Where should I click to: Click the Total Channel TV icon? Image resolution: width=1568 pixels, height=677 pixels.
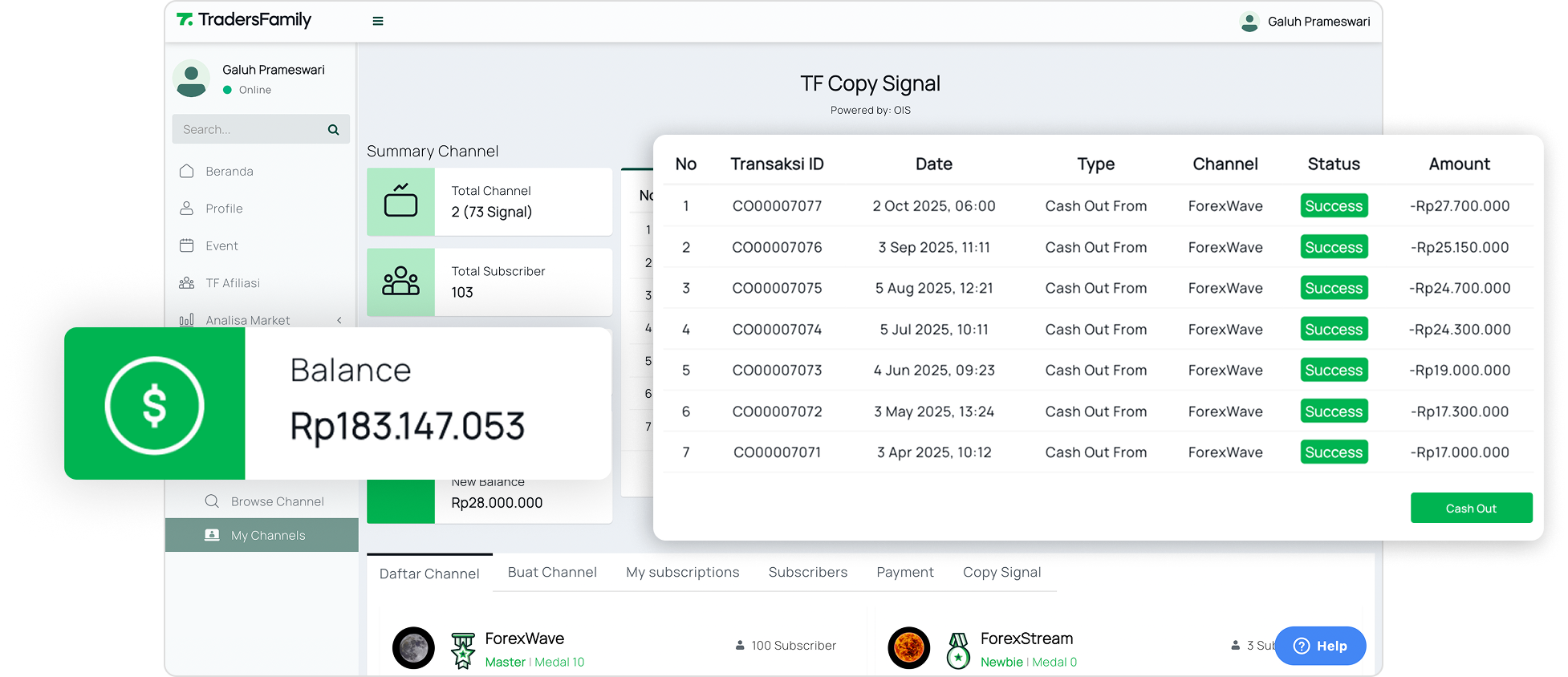pos(400,201)
